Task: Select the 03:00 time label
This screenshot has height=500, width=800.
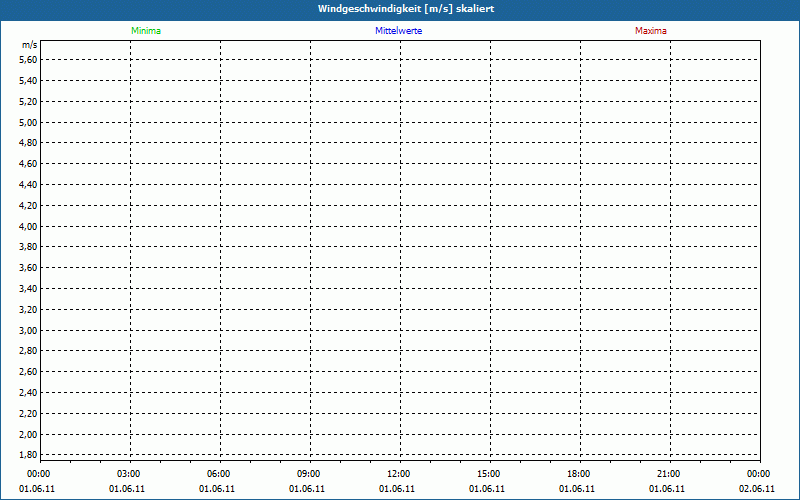Action: (129, 474)
